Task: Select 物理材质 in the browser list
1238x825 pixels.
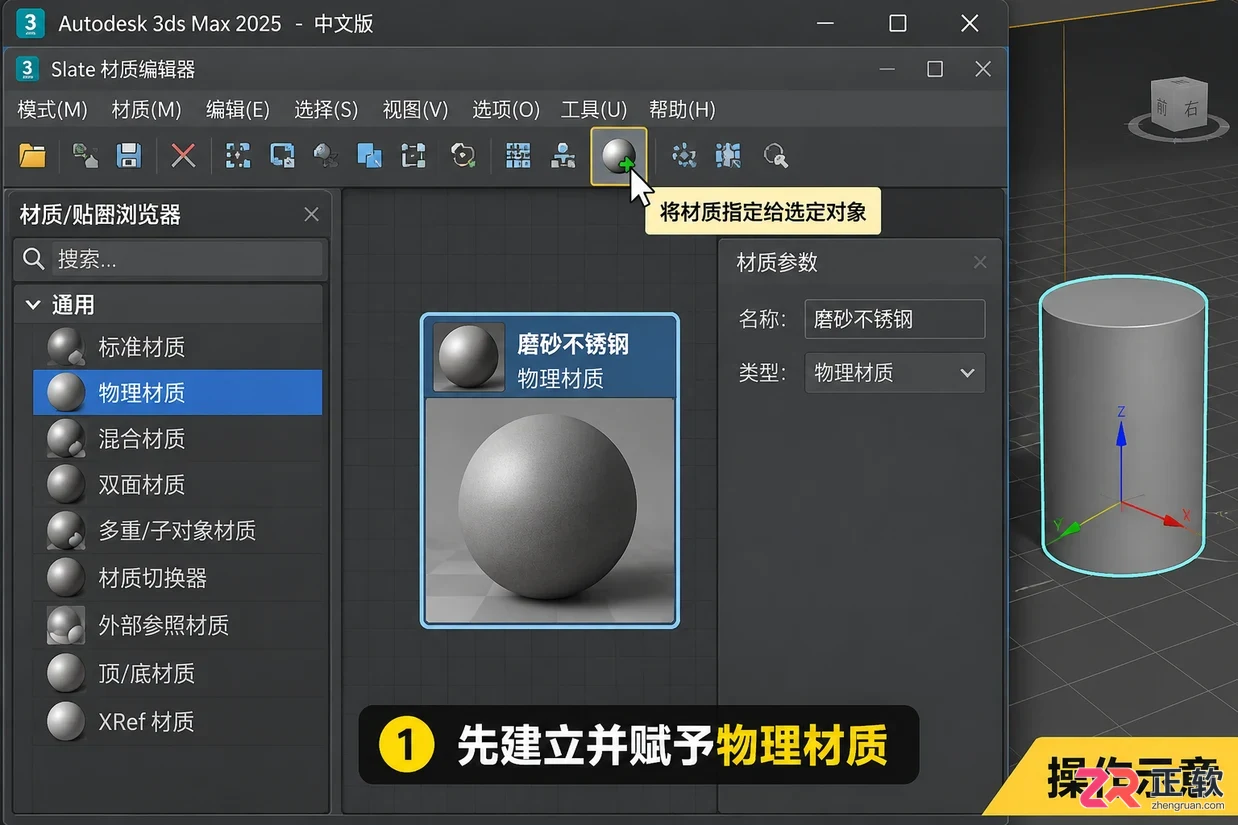Action: pos(178,393)
